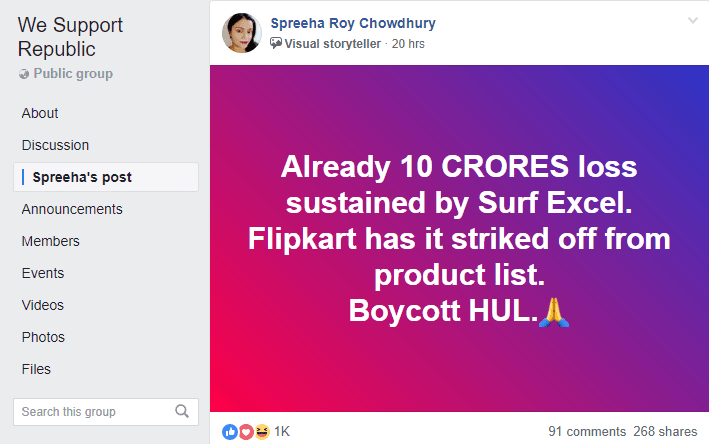Open Spreeha Roy Chowdhury's profile picture
709x444 pixels.
coord(241,32)
